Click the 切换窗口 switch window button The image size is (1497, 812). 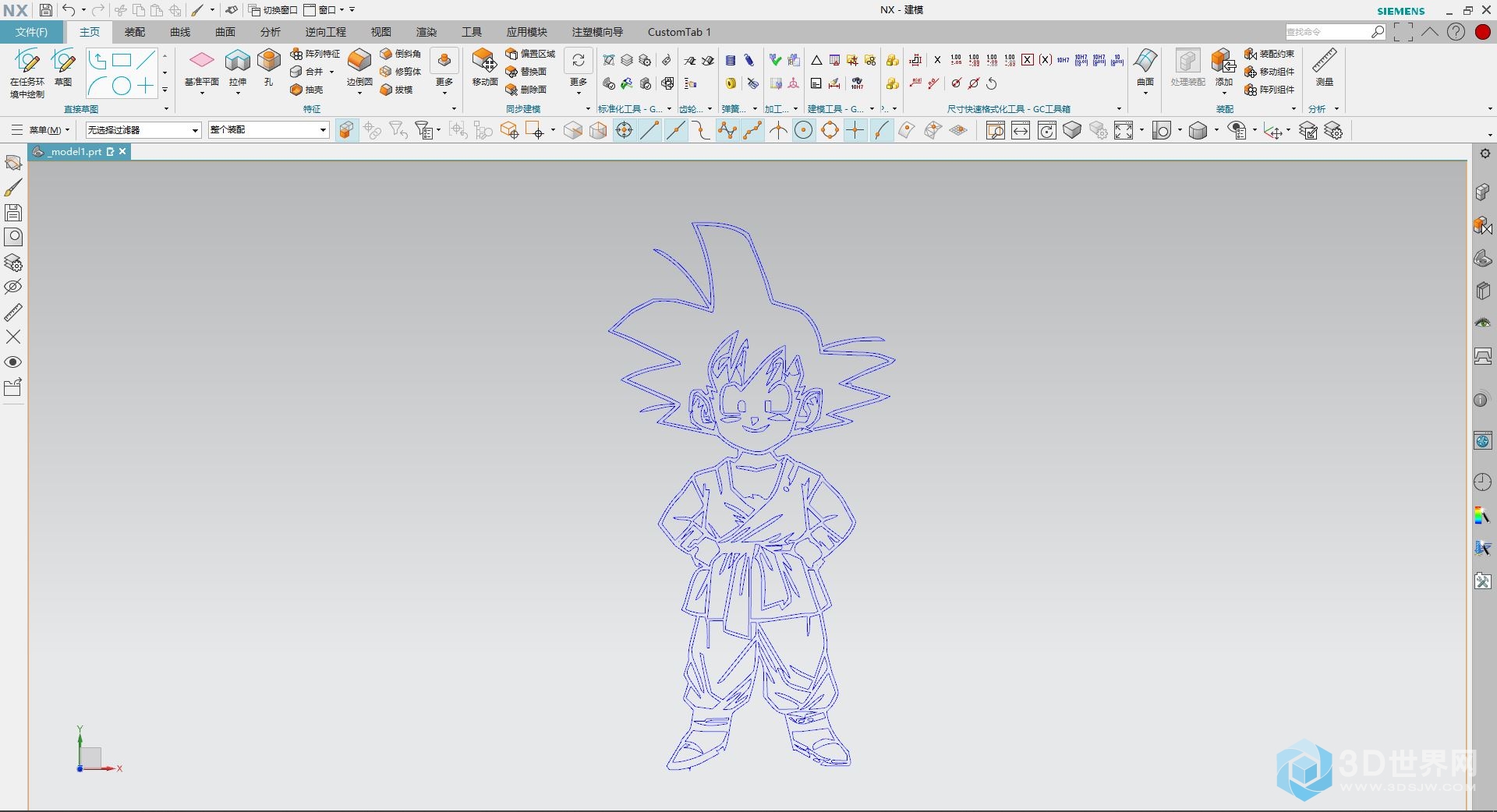click(x=273, y=10)
